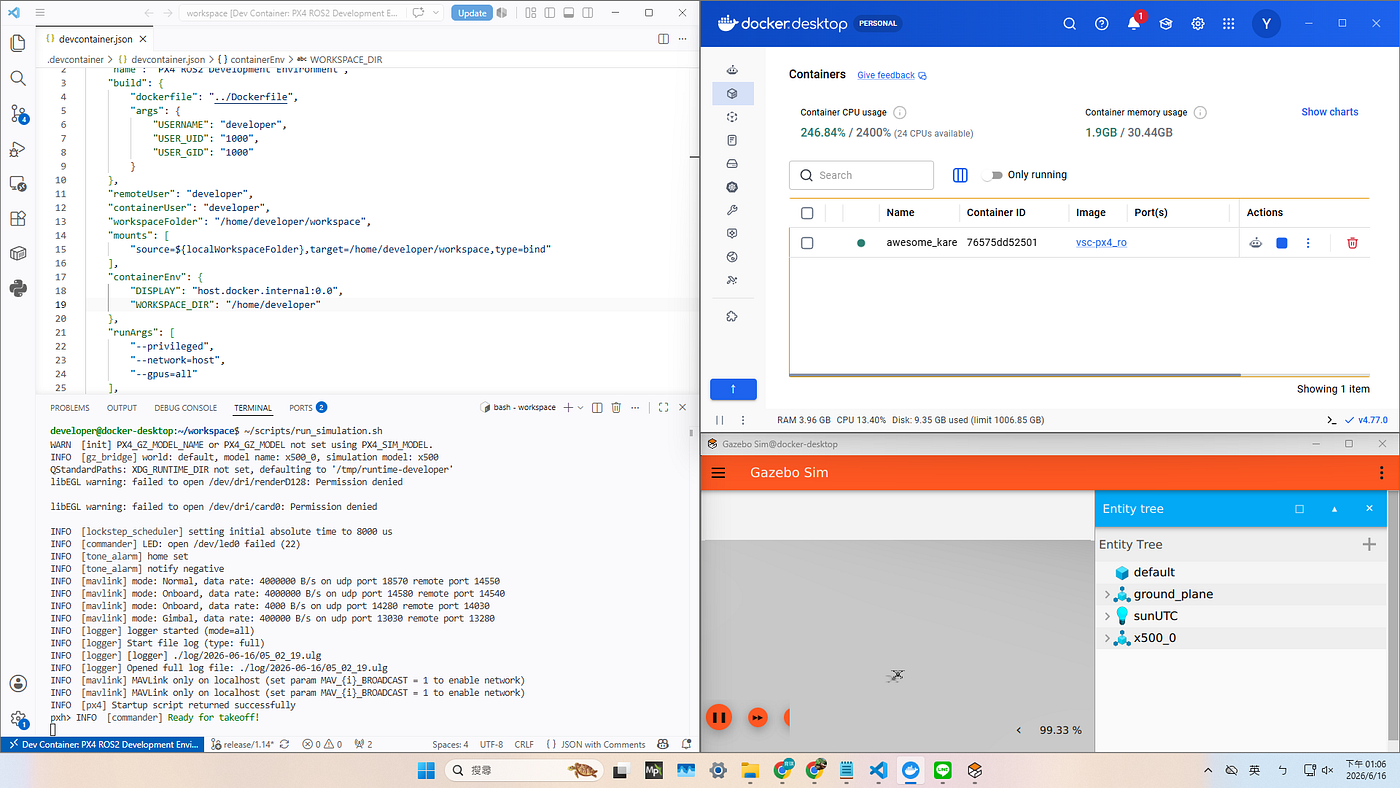This screenshot has height=788, width=1400.
Task: Open the Copilot chat dropdown arrow
Action: 438,13
